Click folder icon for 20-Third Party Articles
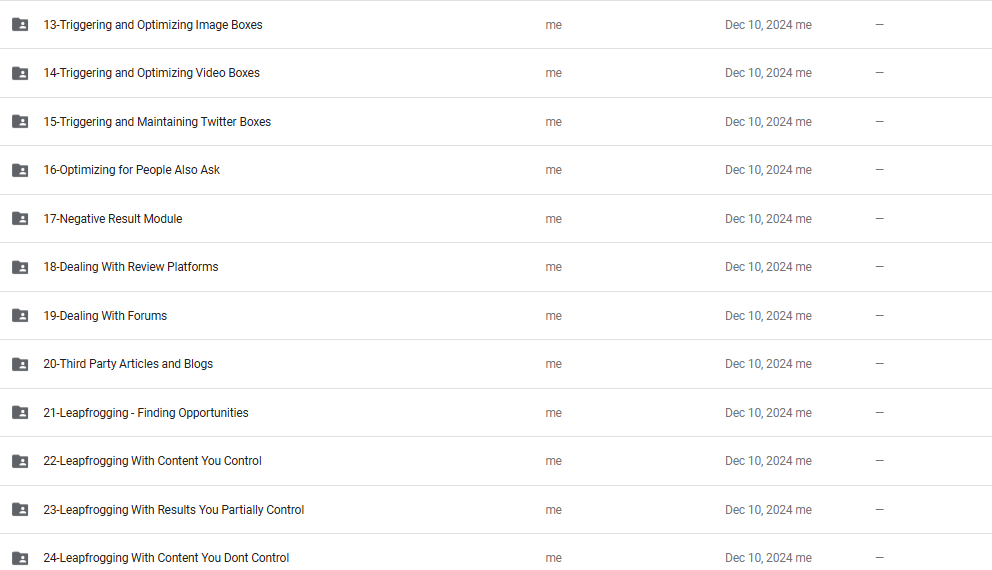 (x=20, y=364)
